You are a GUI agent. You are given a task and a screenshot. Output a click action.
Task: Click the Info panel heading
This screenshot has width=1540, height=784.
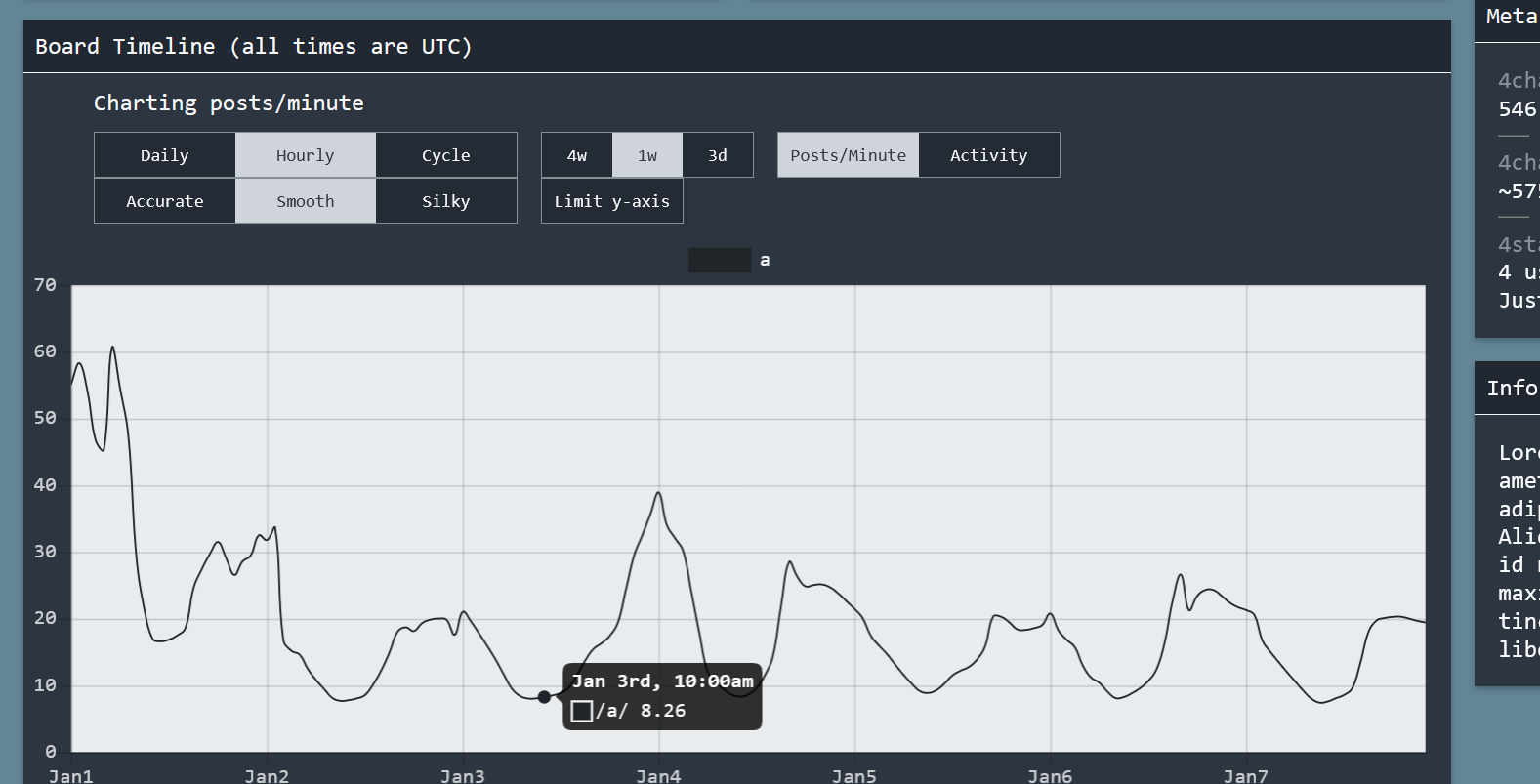(x=1513, y=389)
